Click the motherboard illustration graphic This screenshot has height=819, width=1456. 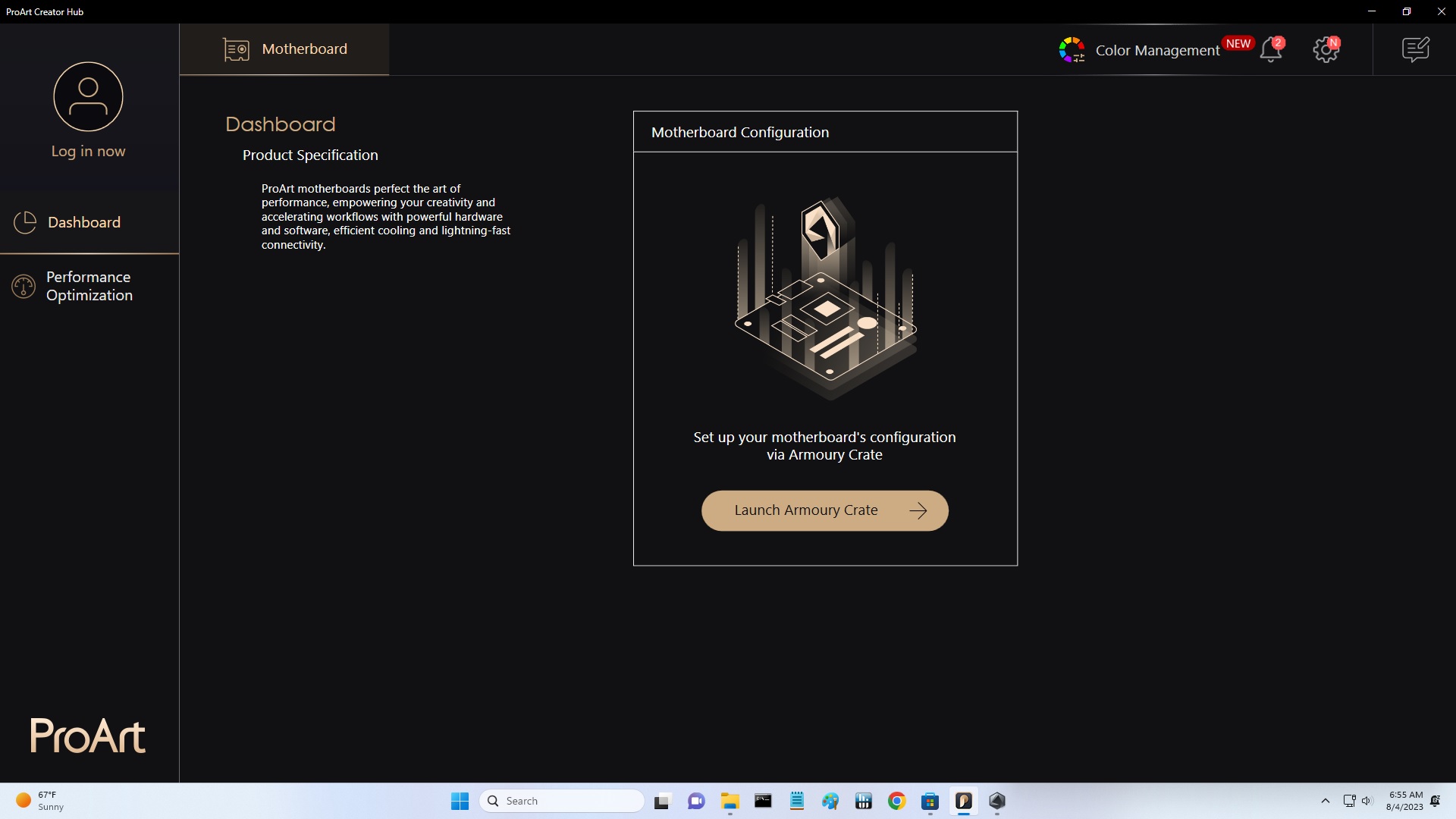point(825,298)
